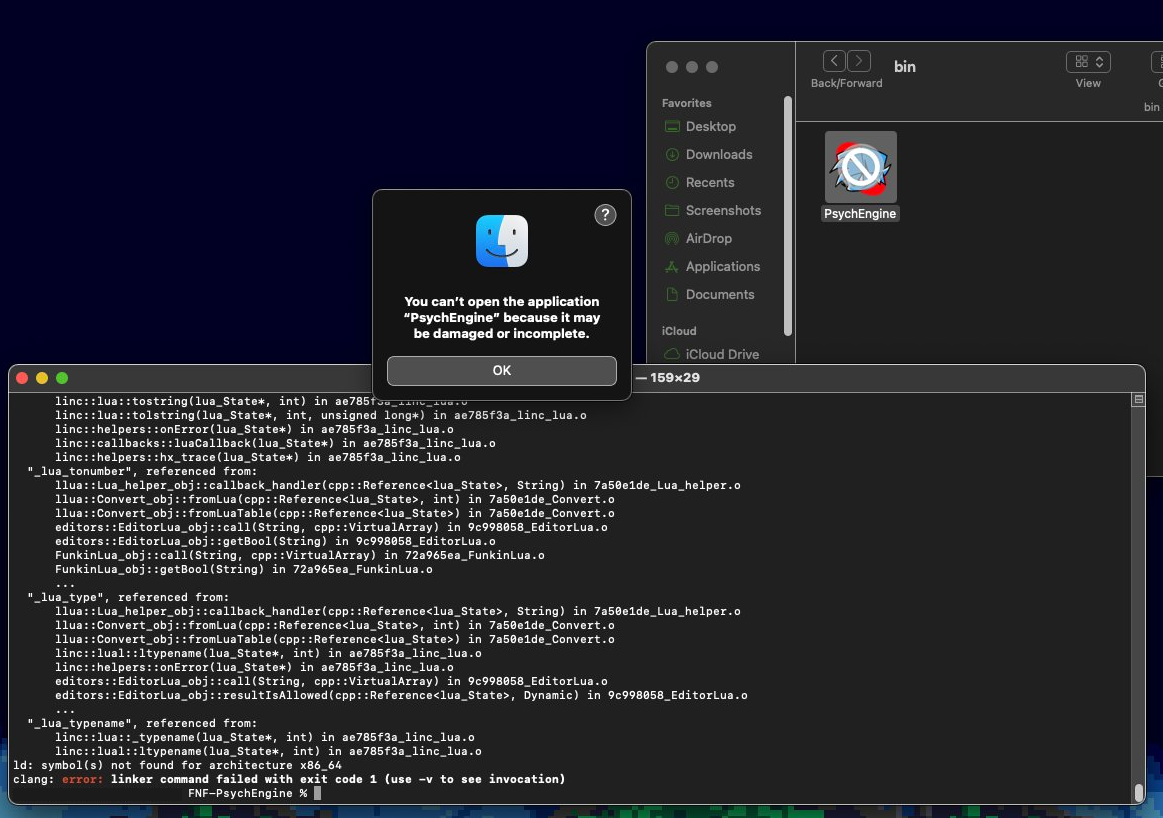1163x818 pixels.
Task: Open the help question mark in dialog
Action: [605, 215]
